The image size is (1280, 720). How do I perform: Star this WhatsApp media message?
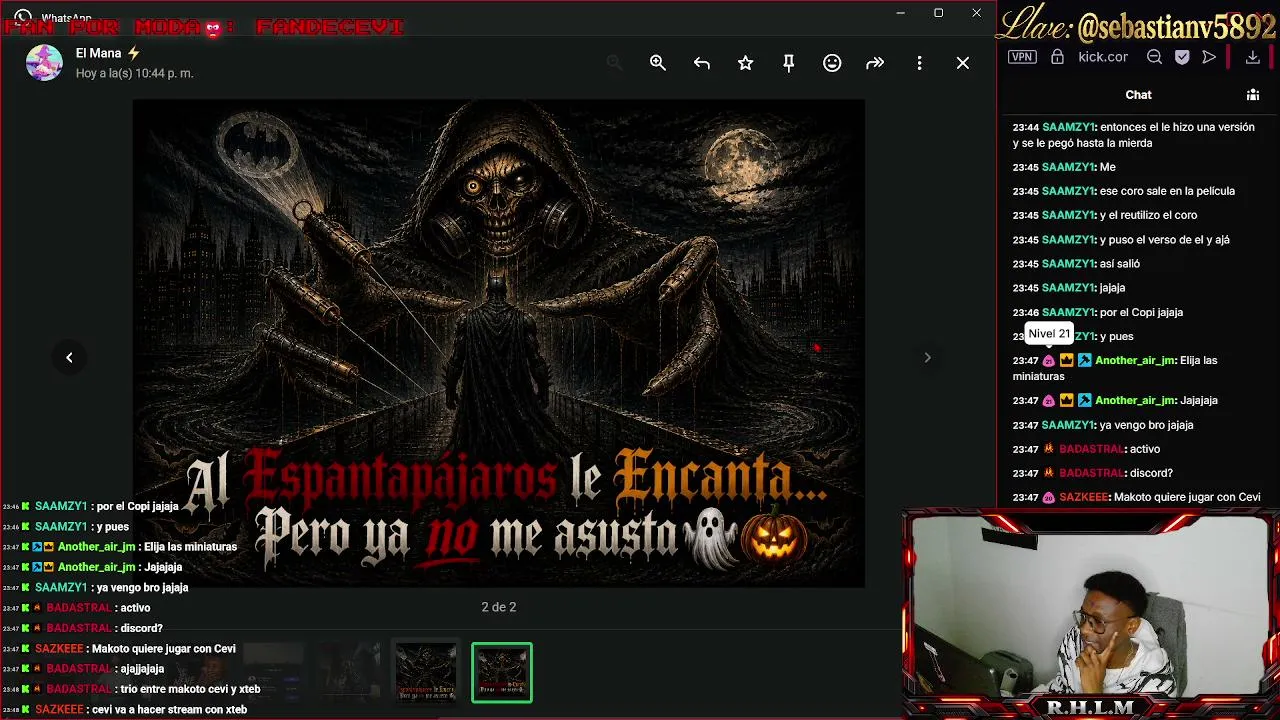pos(745,63)
